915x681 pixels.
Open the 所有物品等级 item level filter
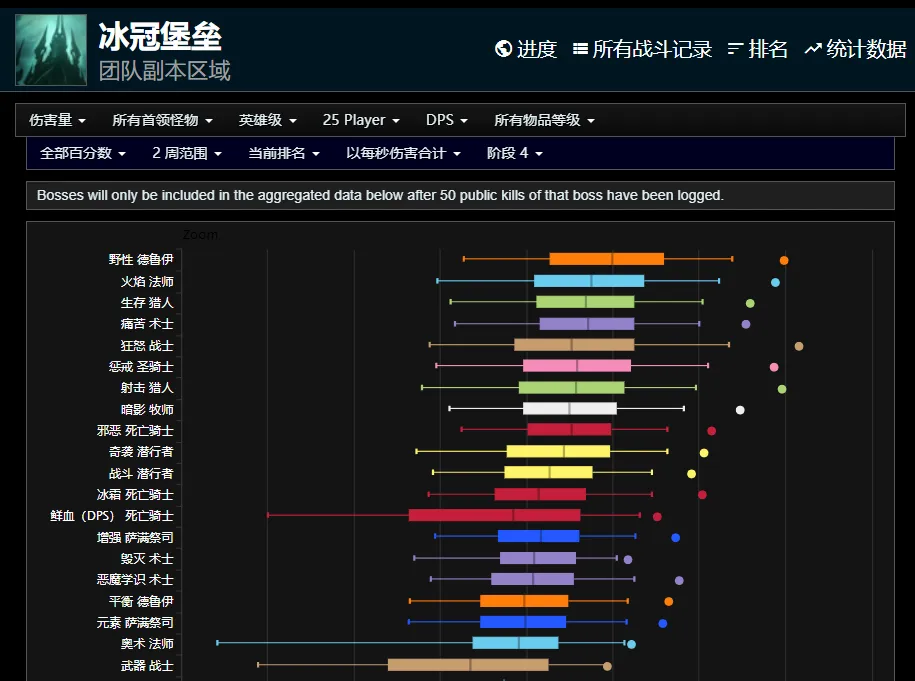[x=544, y=120]
